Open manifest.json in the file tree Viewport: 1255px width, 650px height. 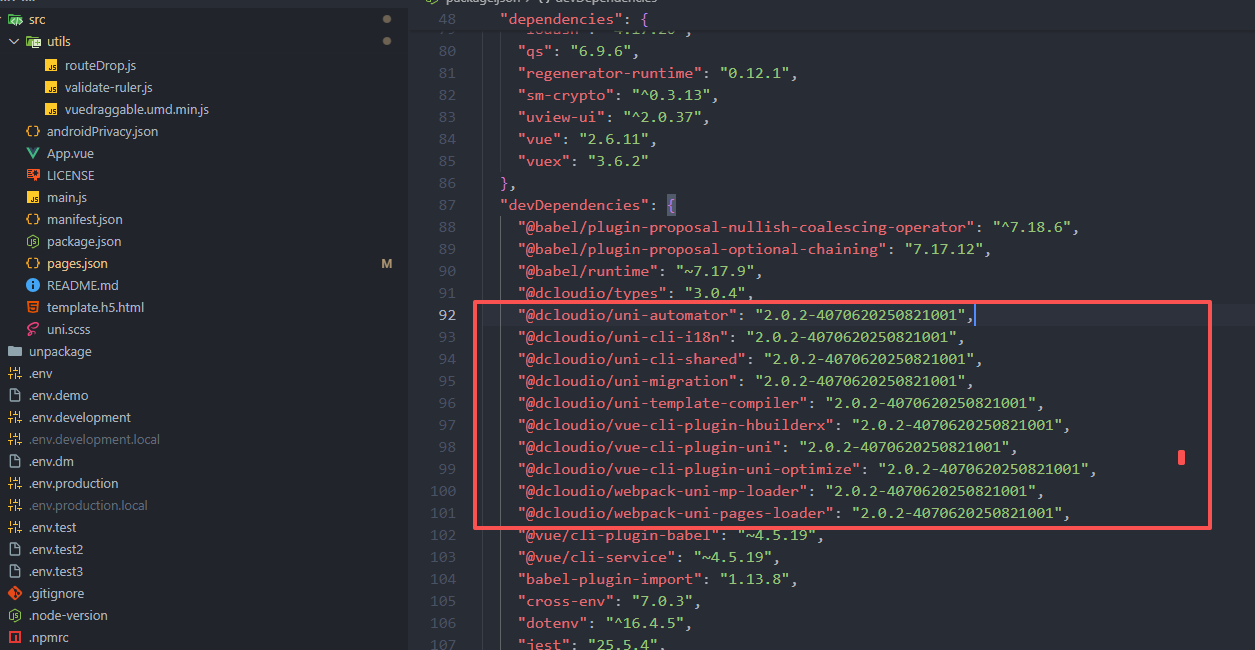[85, 219]
